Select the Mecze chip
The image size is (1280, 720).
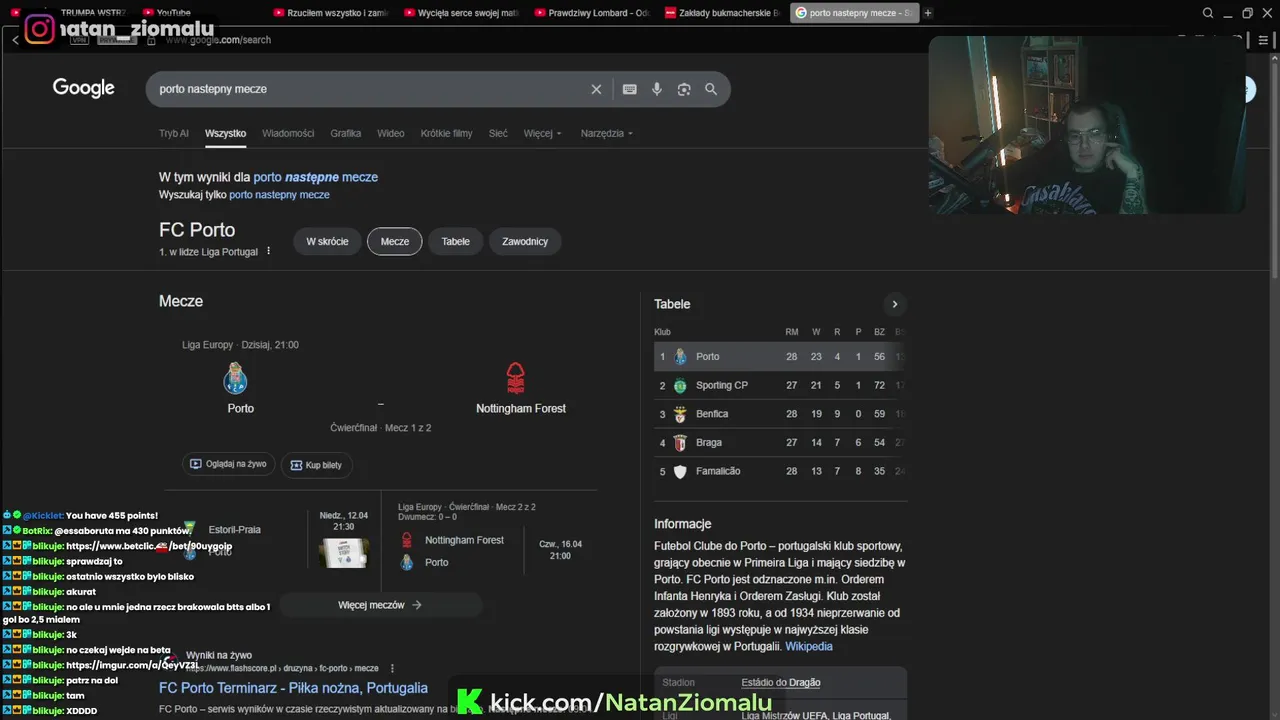click(395, 241)
